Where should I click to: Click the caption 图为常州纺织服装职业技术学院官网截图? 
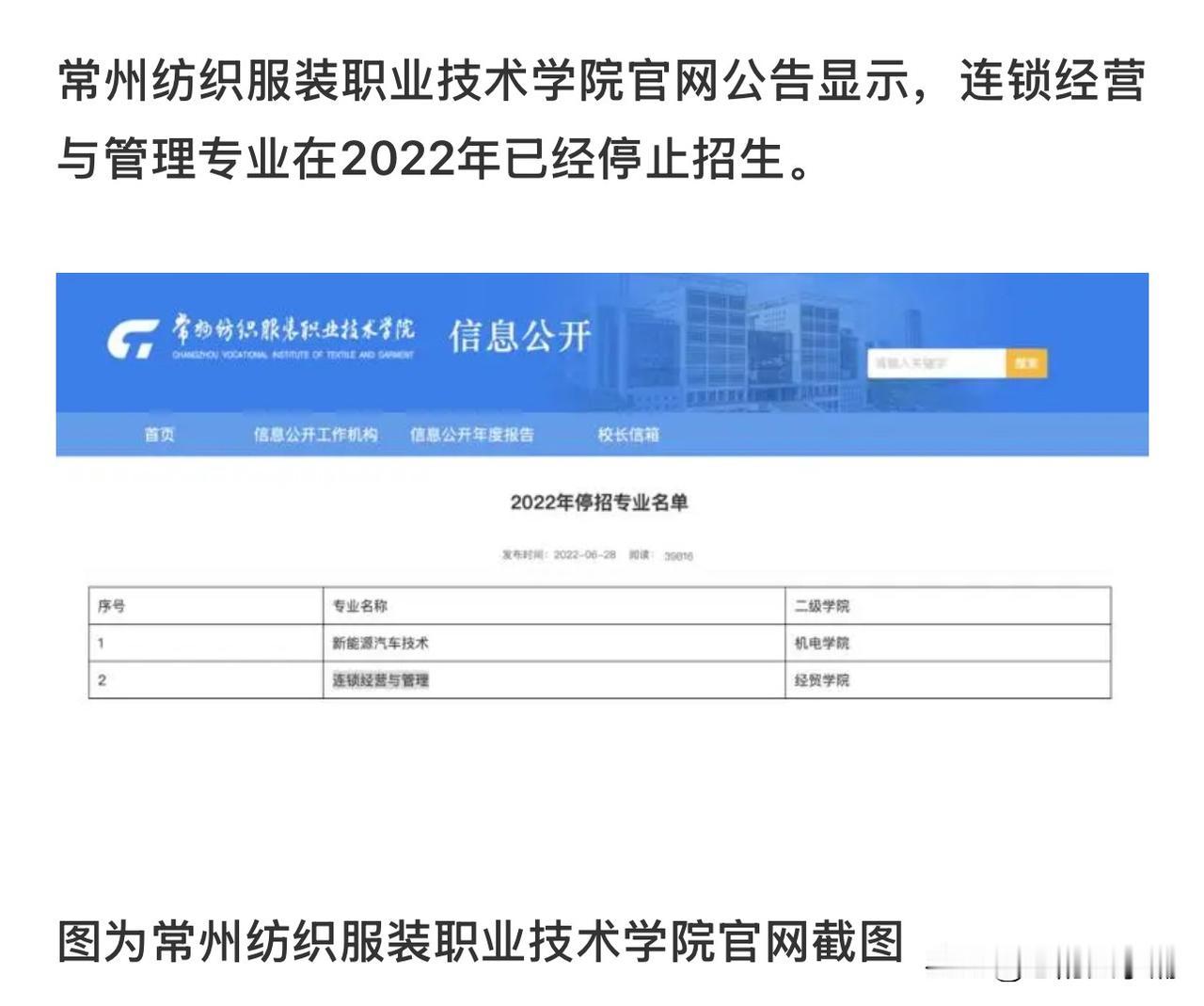[x=481, y=942]
